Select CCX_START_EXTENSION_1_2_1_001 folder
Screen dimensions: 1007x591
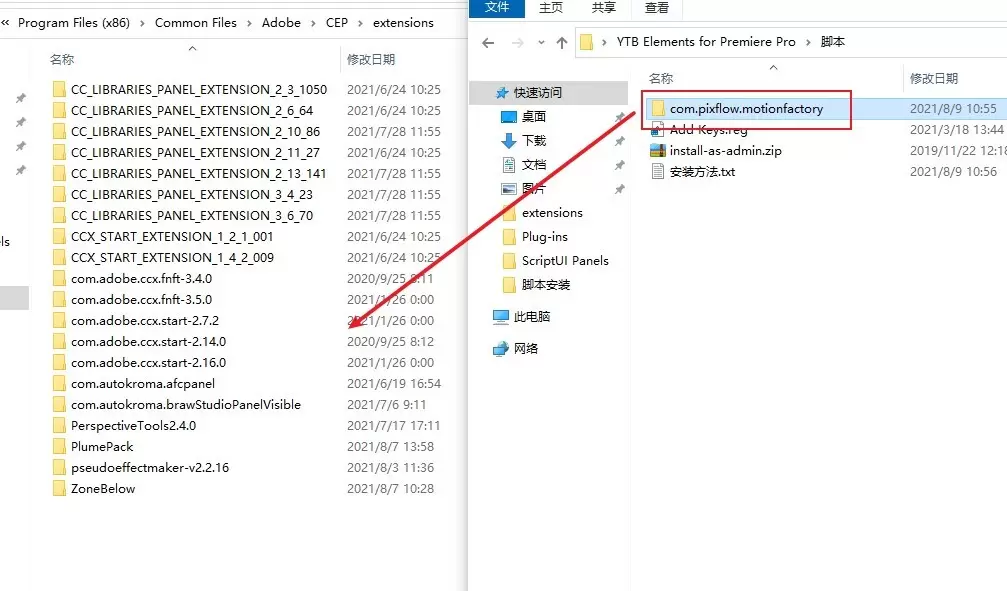163,237
